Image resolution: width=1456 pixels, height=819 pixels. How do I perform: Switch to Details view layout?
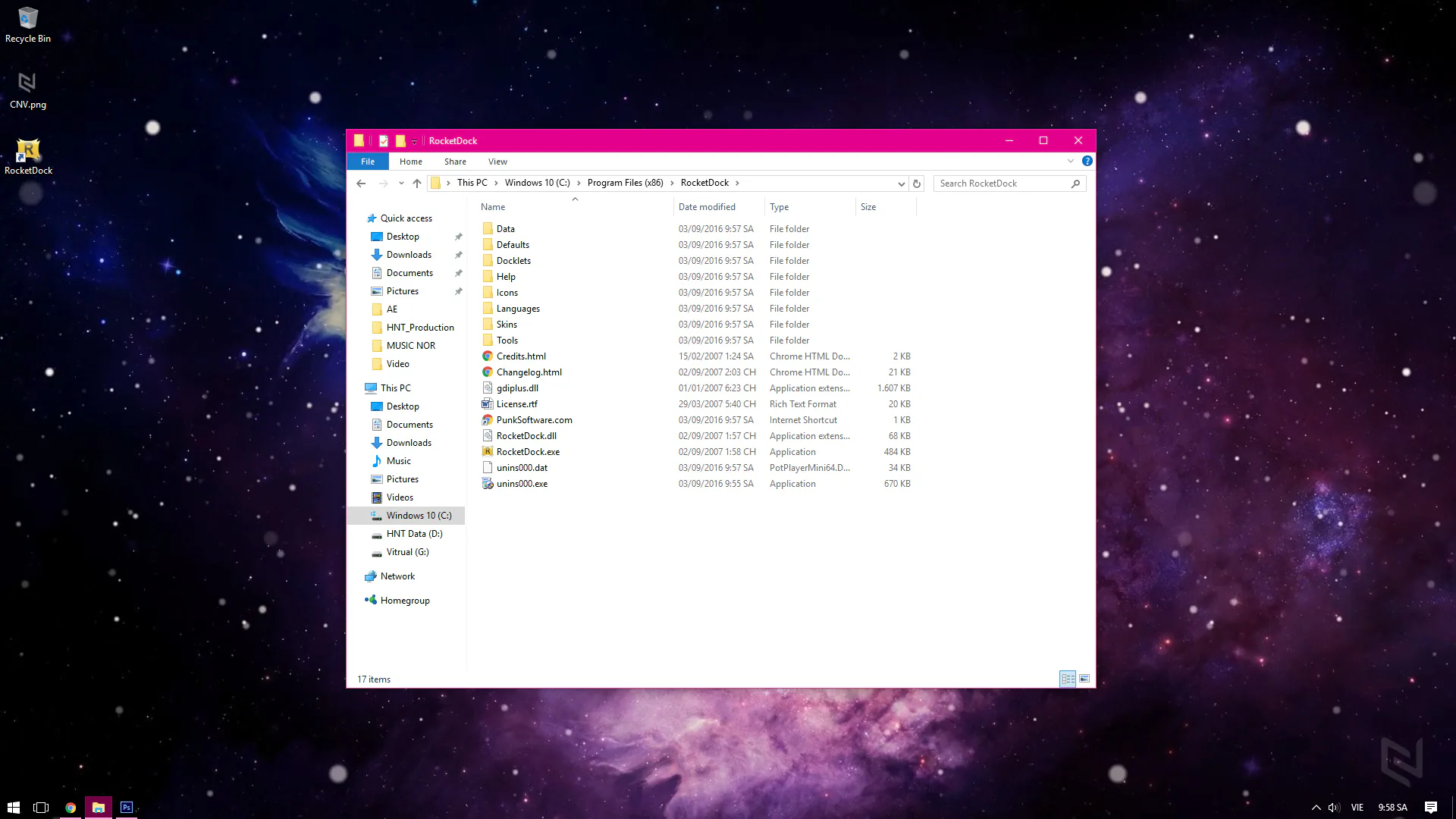1068,679
